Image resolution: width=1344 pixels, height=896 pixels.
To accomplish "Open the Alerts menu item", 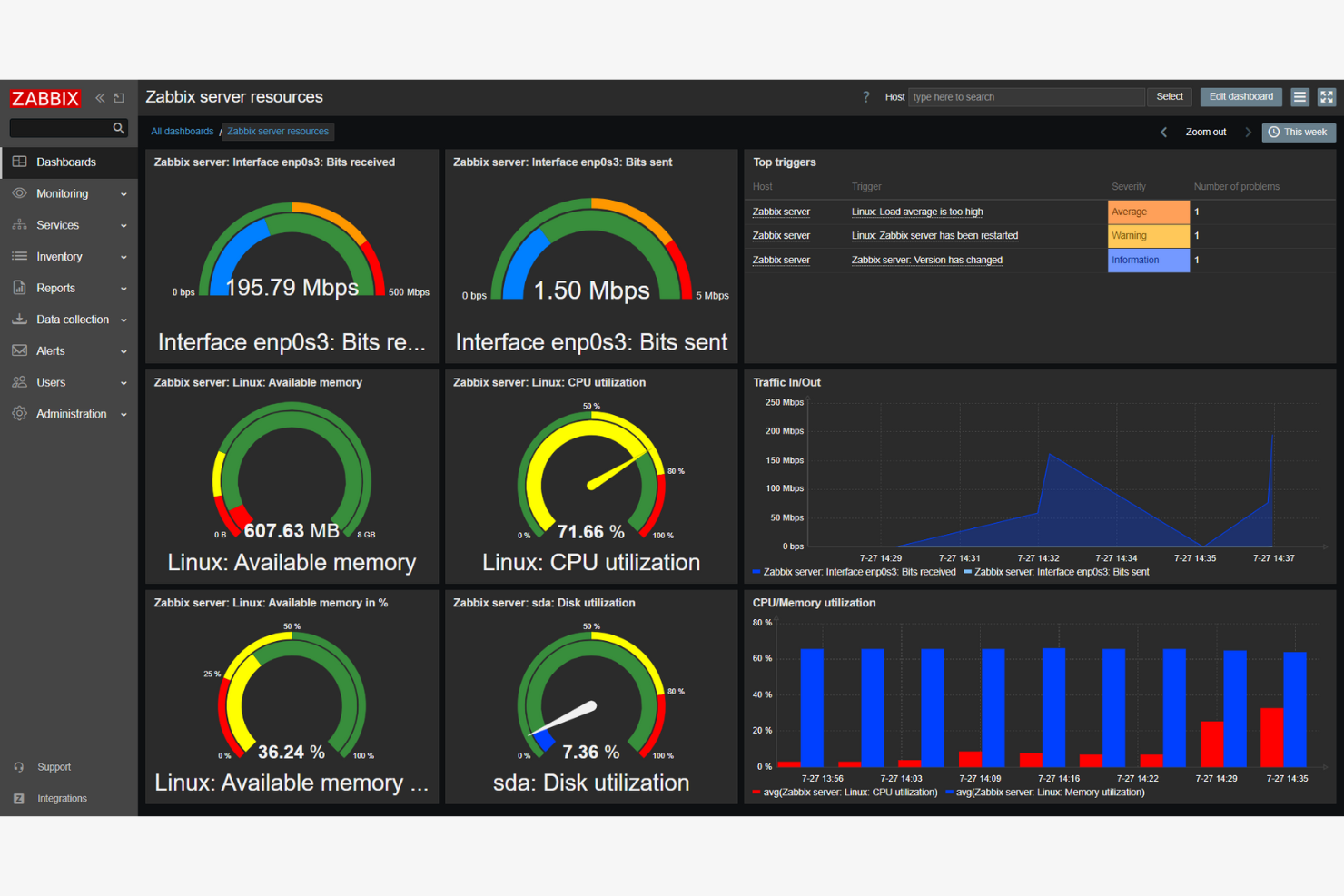I will click(x=69, y=350).
